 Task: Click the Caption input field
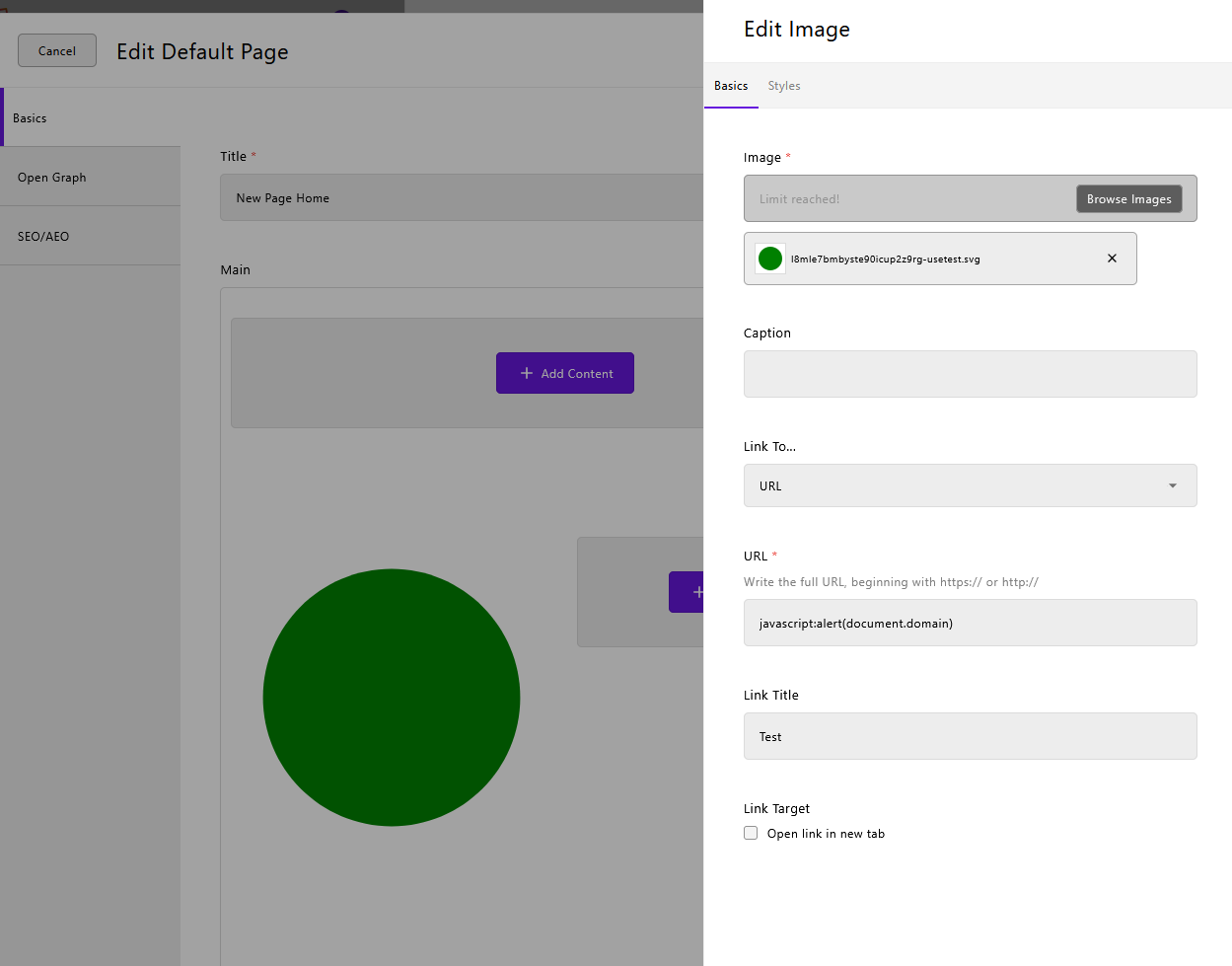pyautogui.click(x=971, y=374)
